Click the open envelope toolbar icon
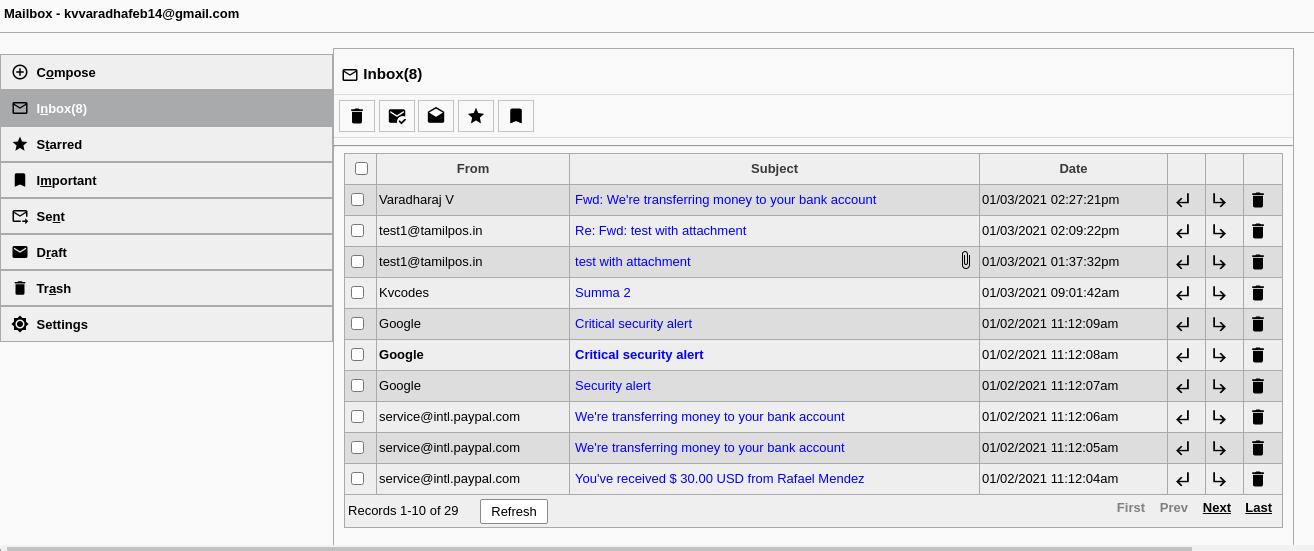 436,116
